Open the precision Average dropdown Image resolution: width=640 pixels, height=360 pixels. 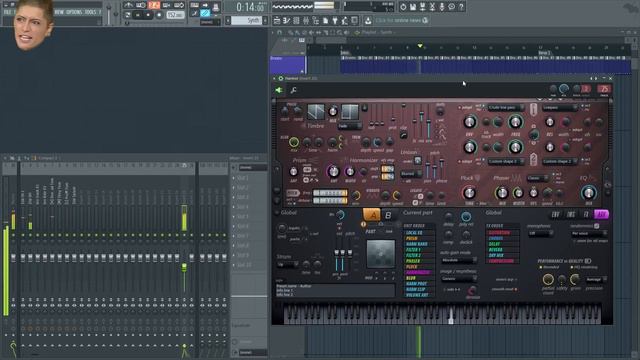[596, 280]
